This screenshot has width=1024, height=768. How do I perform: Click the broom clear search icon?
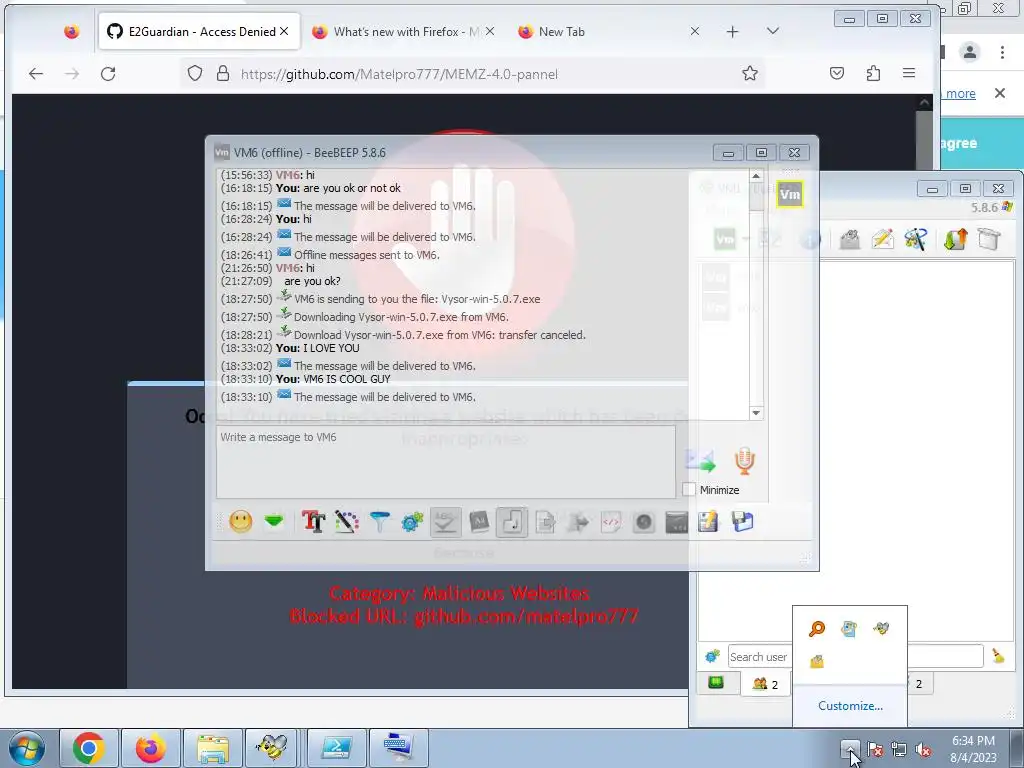point(998,656)
